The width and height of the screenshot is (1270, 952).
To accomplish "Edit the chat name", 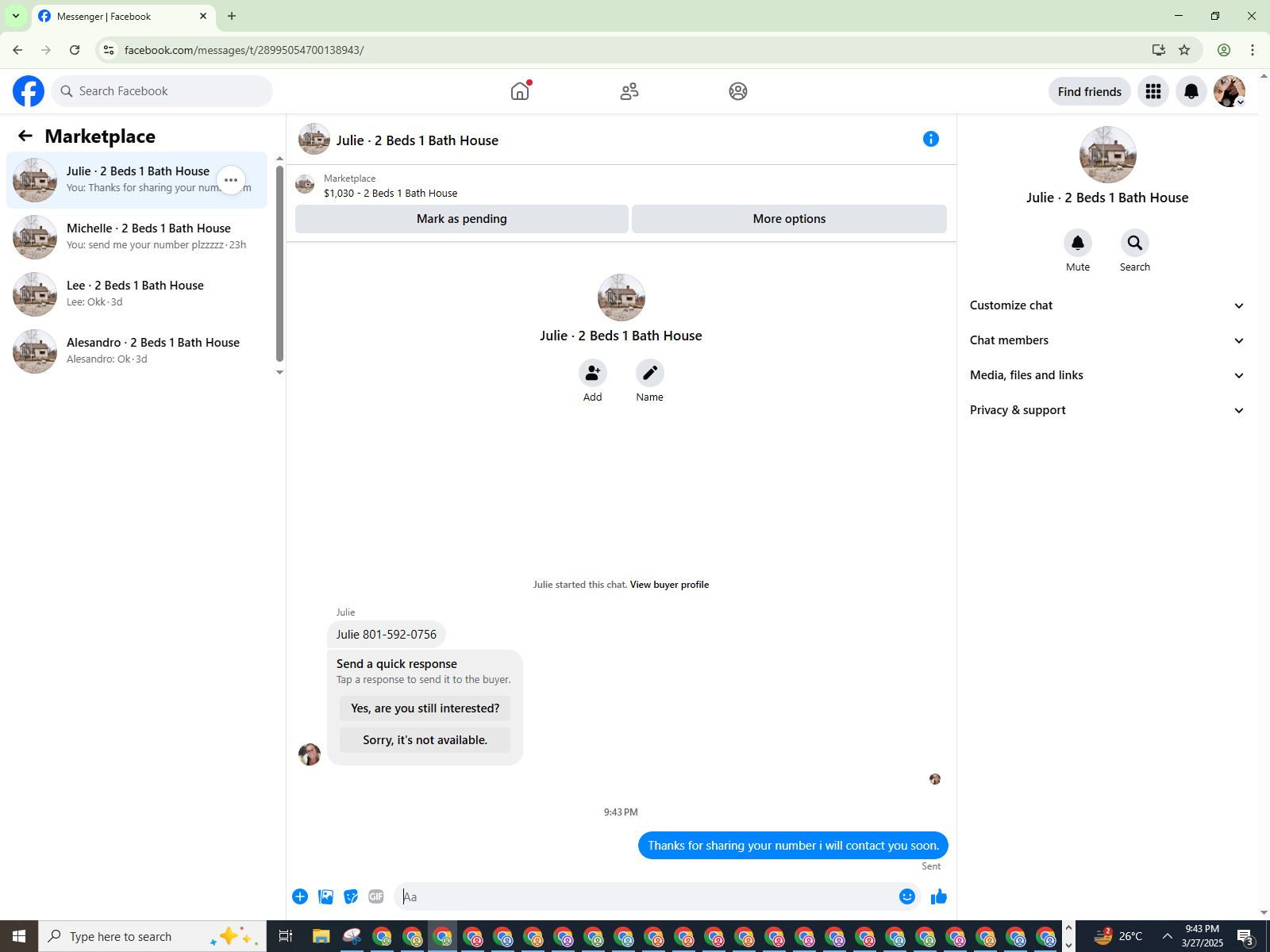I will click(x=650, y=373).
